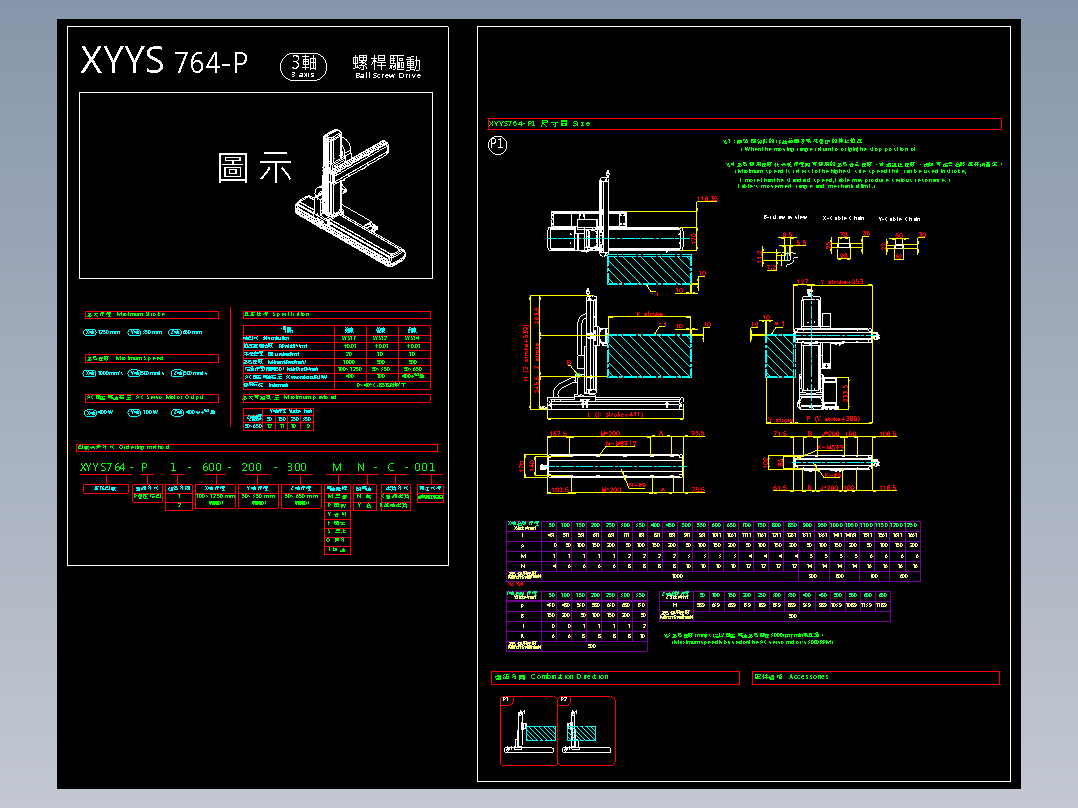
Task: Select the XYYS764-P1 尺寸圖 Size header
Action: (x=745, y=124)
